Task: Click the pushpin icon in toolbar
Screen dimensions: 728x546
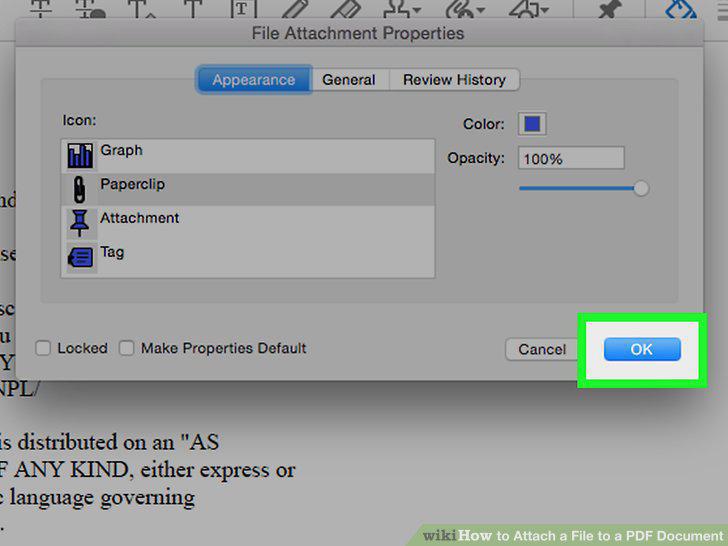Action: 609,9
